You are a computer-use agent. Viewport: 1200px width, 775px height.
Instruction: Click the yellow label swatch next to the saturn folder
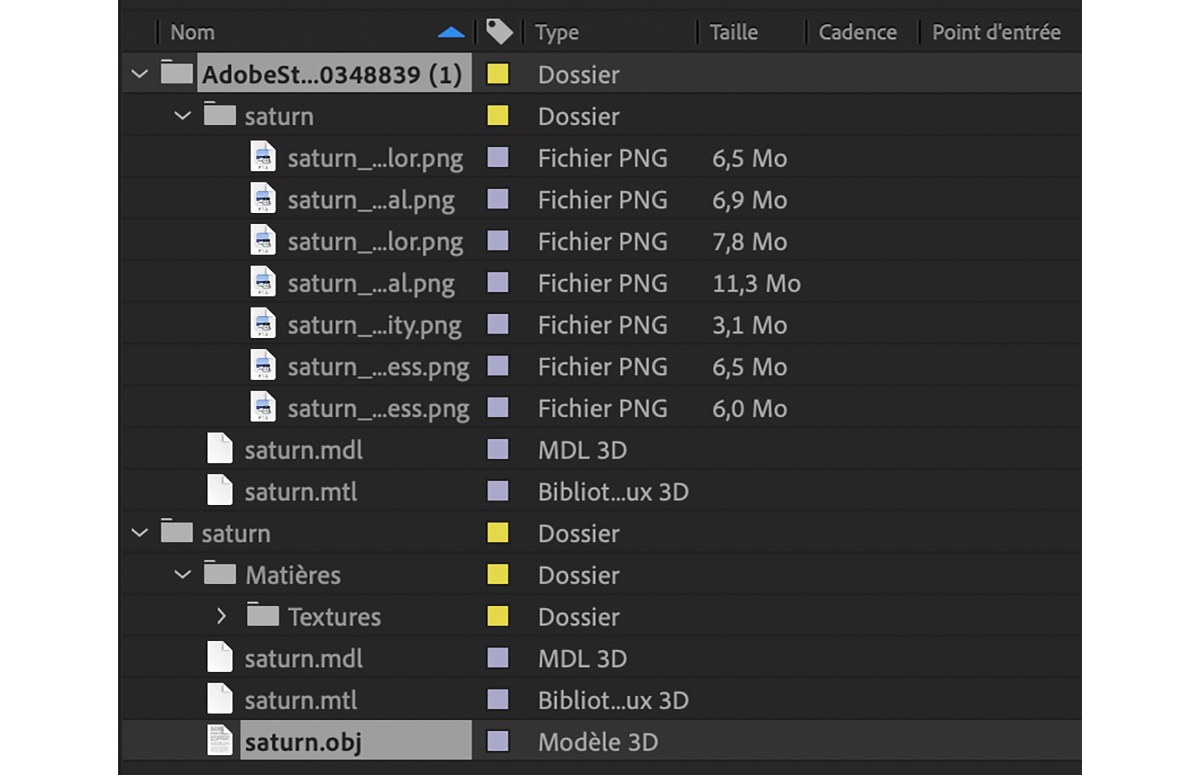point(499,533)
